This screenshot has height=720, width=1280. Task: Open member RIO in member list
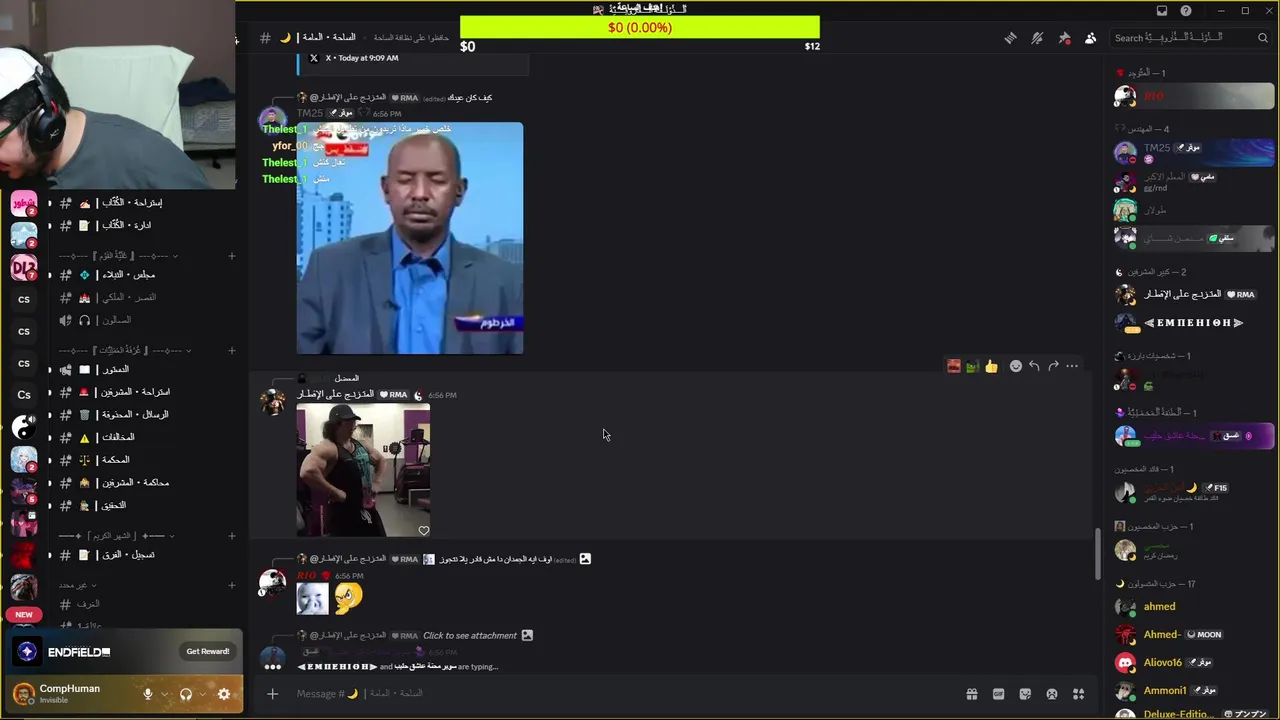[1194, 96]
